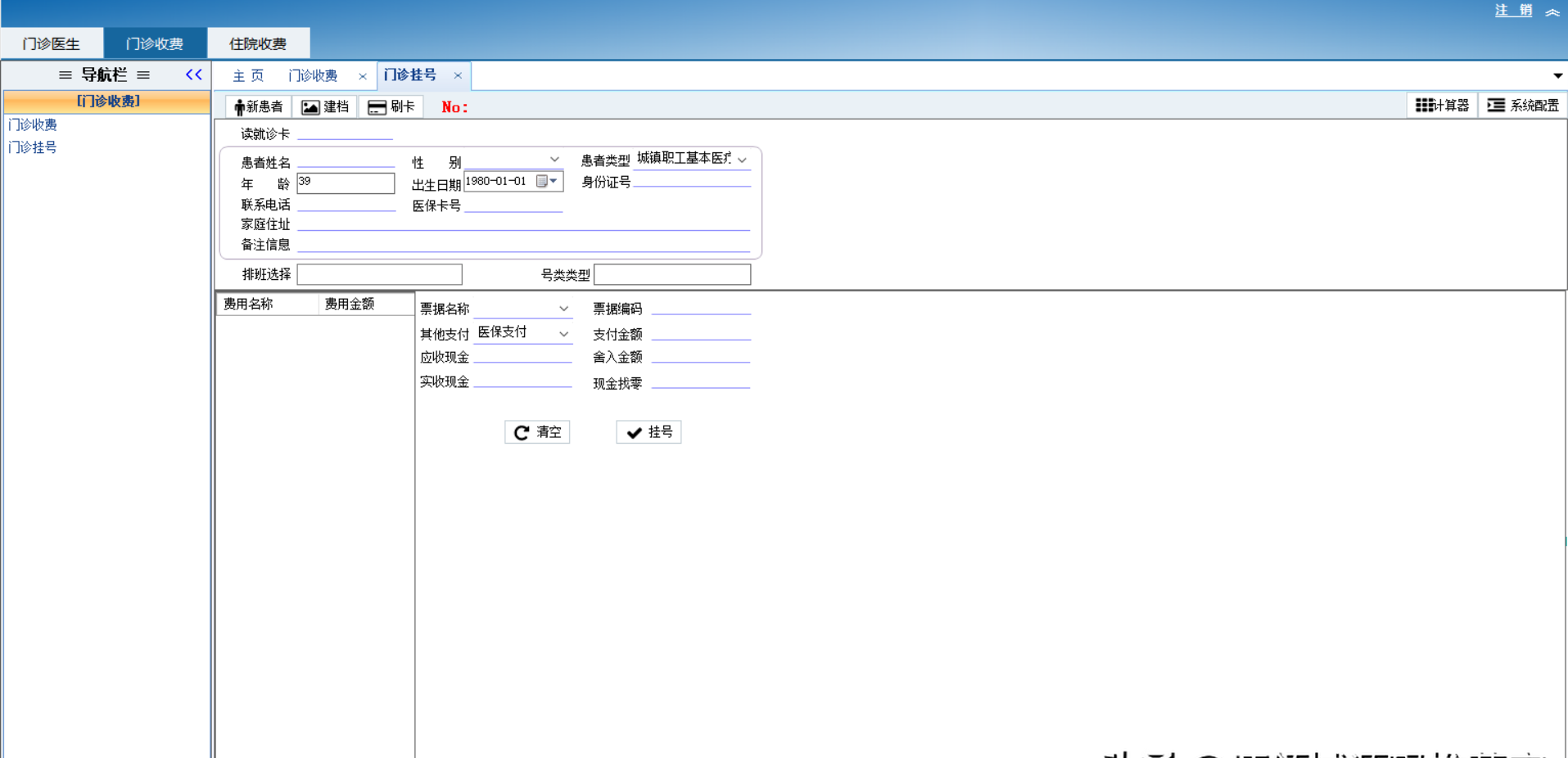Open the 计算器 calculator tool
The image size is (1568, 758).
click(1442, 106)
